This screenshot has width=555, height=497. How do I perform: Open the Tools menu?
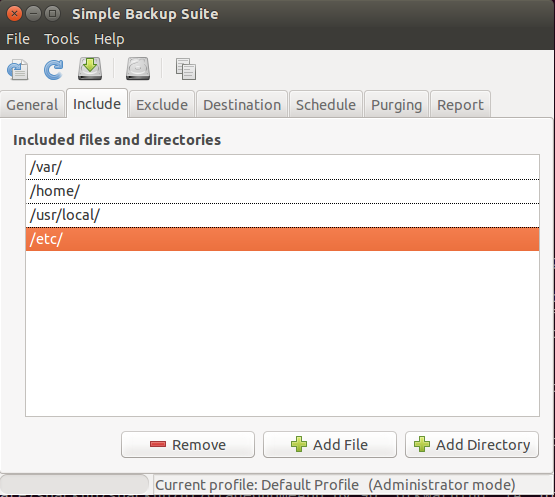[x=62, y=39]
